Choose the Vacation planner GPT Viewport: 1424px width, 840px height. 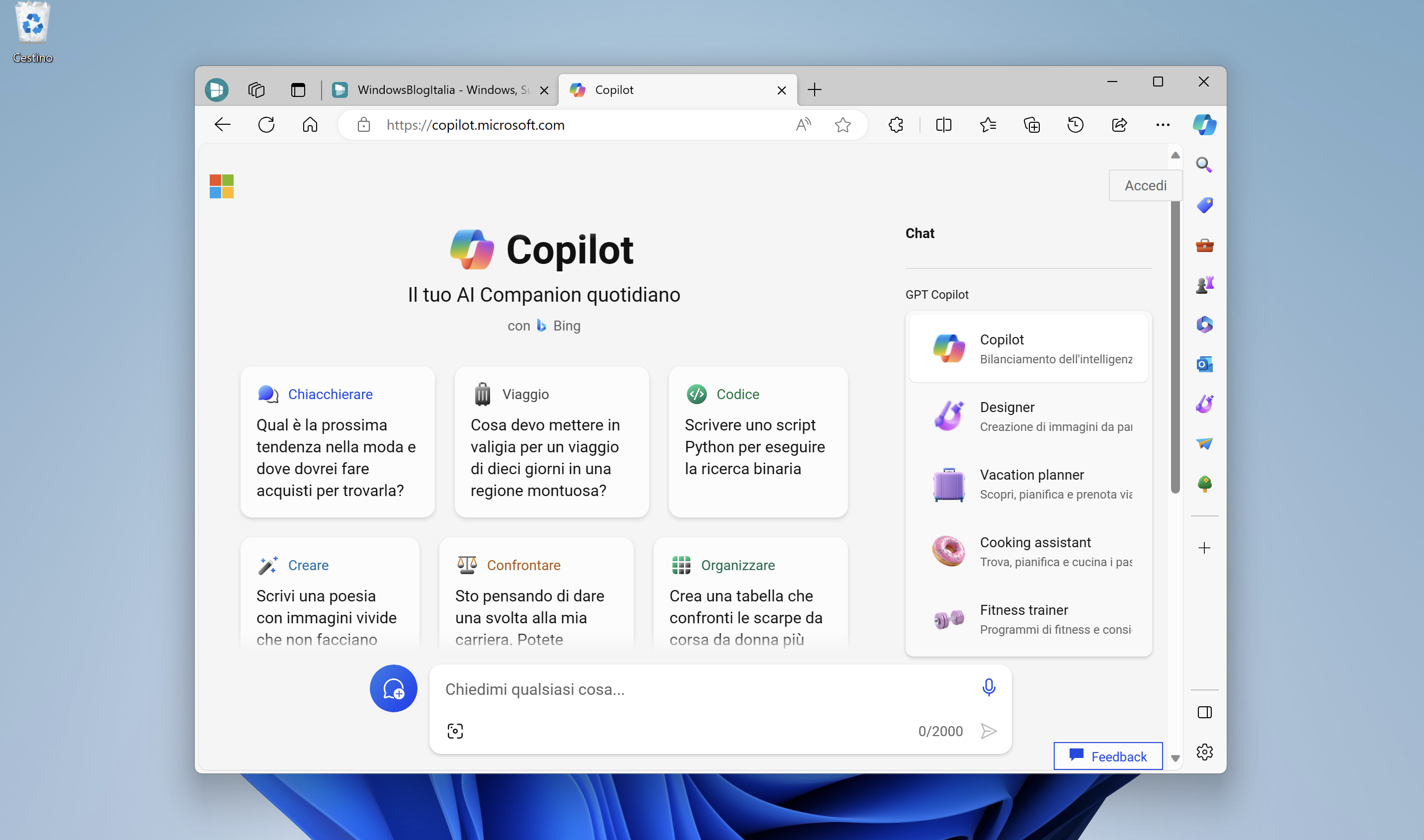(1028, 484)
